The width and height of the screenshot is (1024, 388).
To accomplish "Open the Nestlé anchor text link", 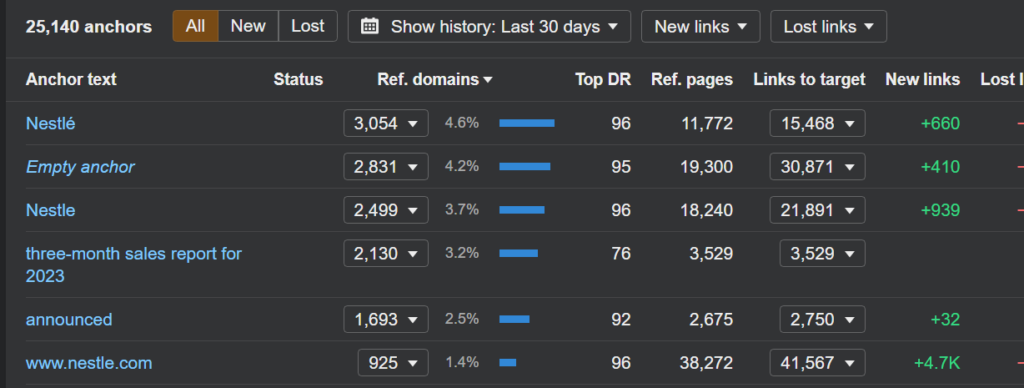I will [50, 123].
